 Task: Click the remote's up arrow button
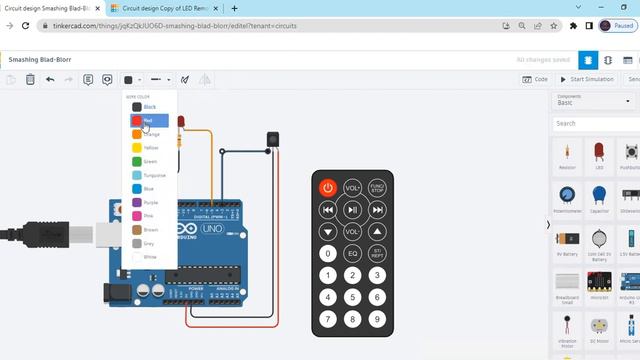pos(377,231)
